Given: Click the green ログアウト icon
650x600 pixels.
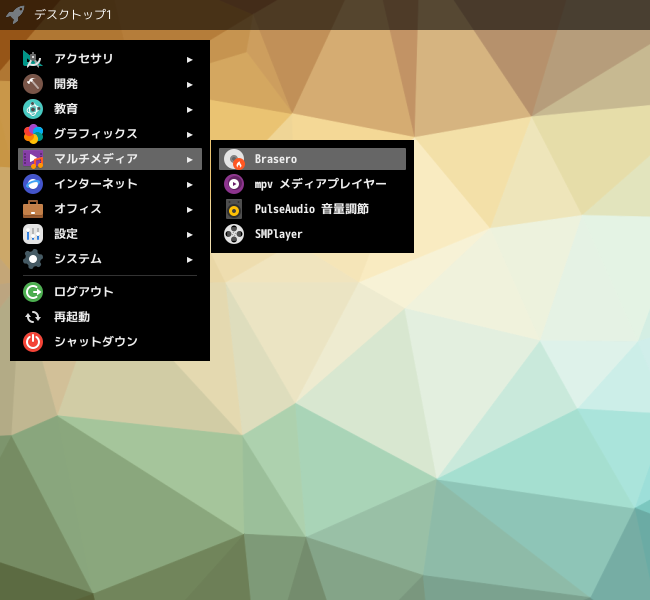Looking at the screenshot, I should click(33, 292).
